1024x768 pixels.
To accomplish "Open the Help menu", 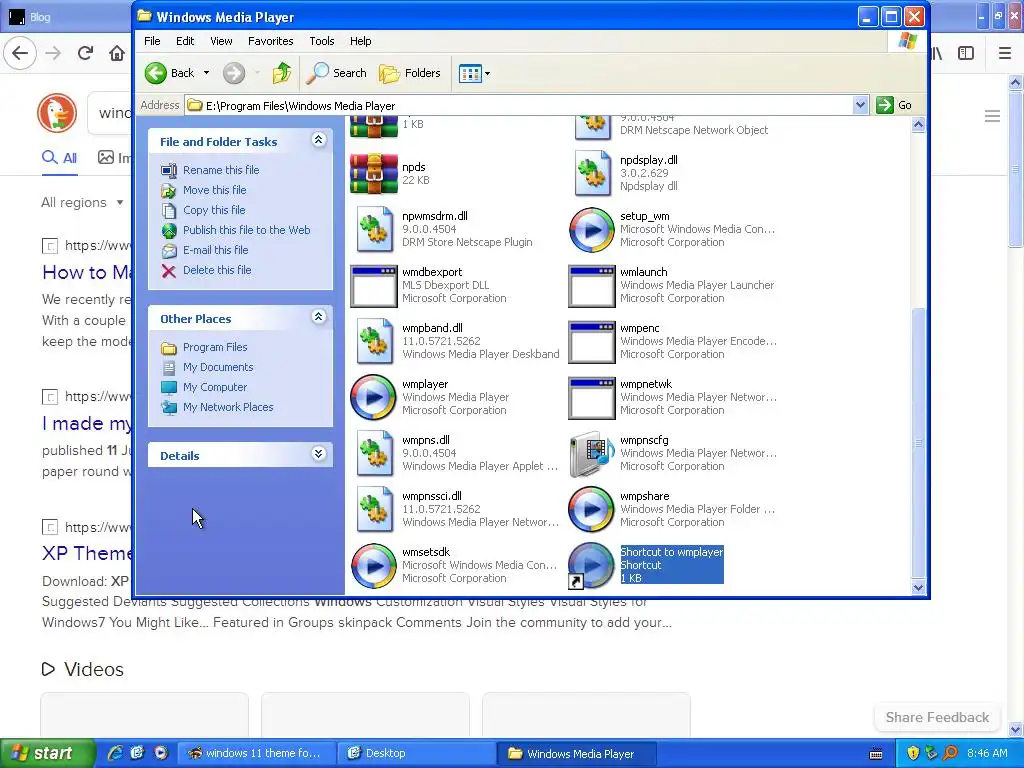I will click(x=360, y=41).
